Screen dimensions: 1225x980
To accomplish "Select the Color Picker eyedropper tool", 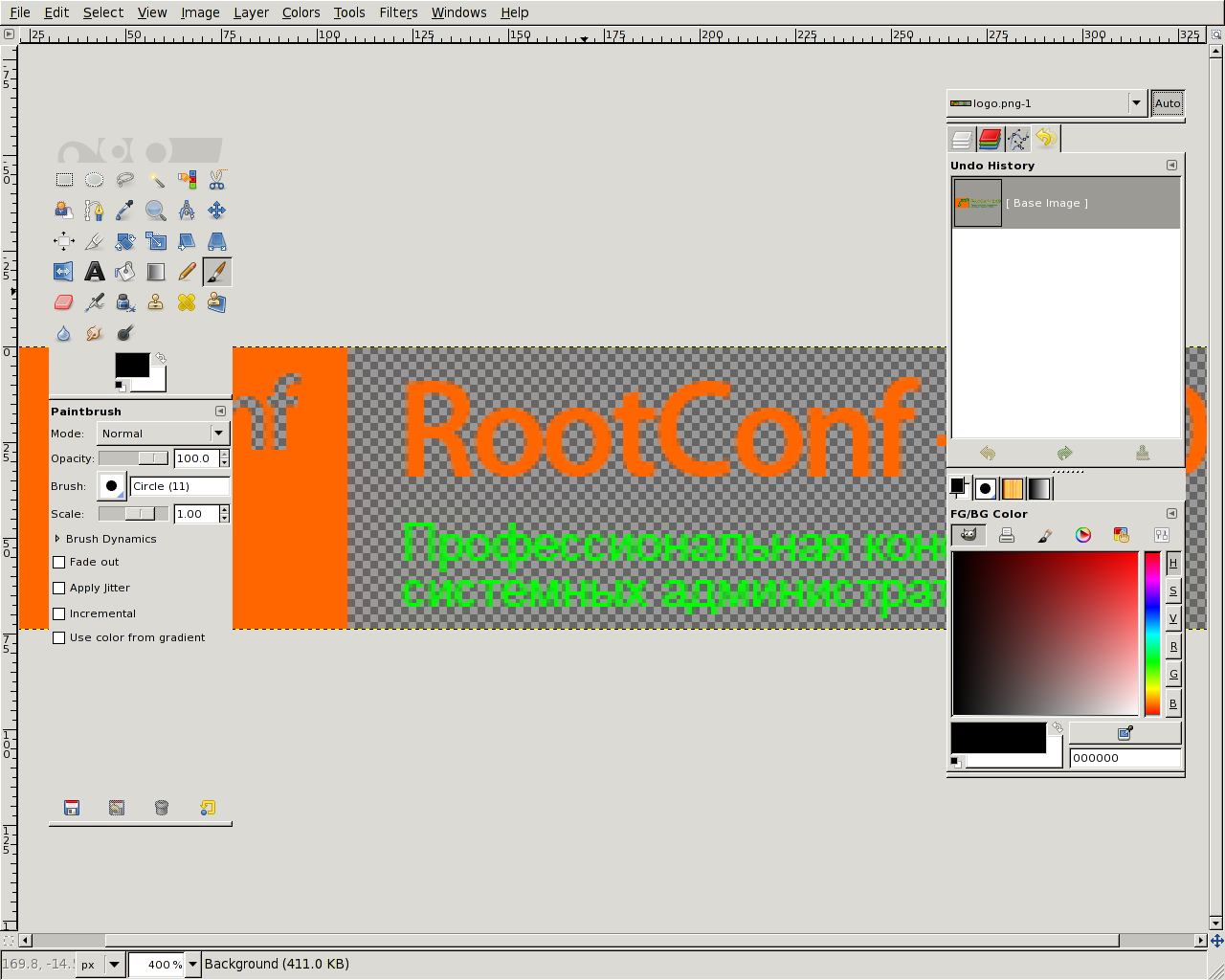I will tap(125, 211).
